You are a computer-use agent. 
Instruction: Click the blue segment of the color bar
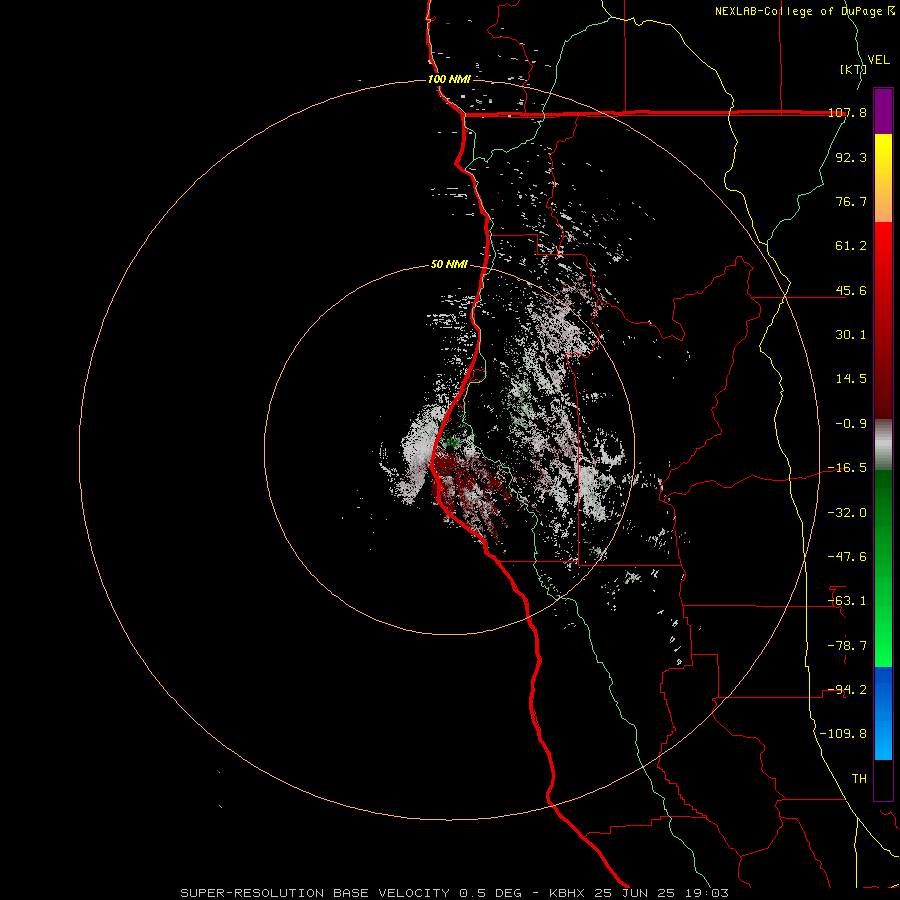pyautogui.click(x=883, y=713)
